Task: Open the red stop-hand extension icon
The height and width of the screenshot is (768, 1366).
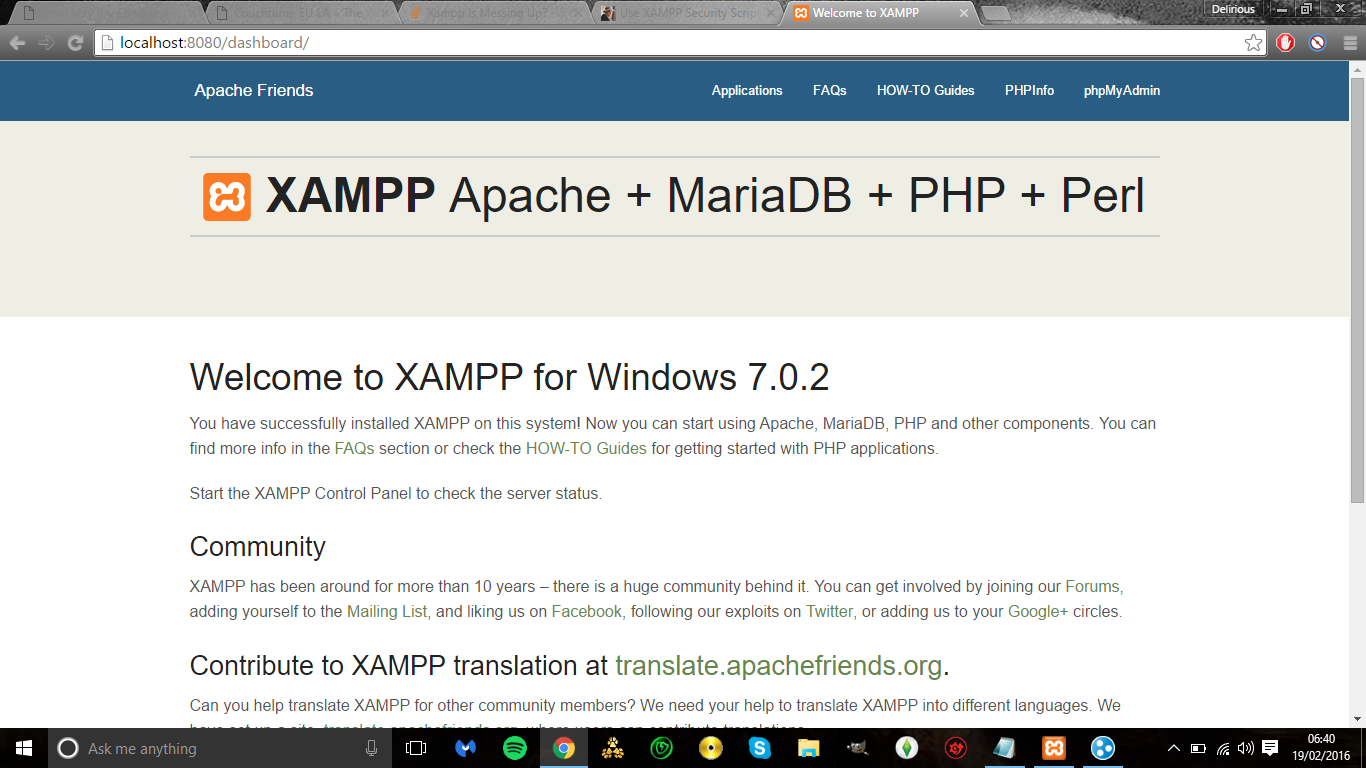Action: pos(1286,43)
